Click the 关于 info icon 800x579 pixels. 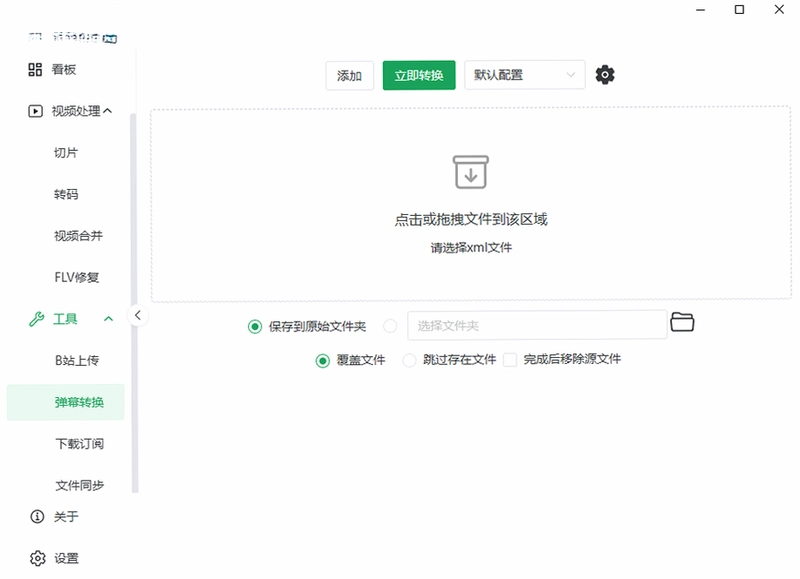click(37, 517)
